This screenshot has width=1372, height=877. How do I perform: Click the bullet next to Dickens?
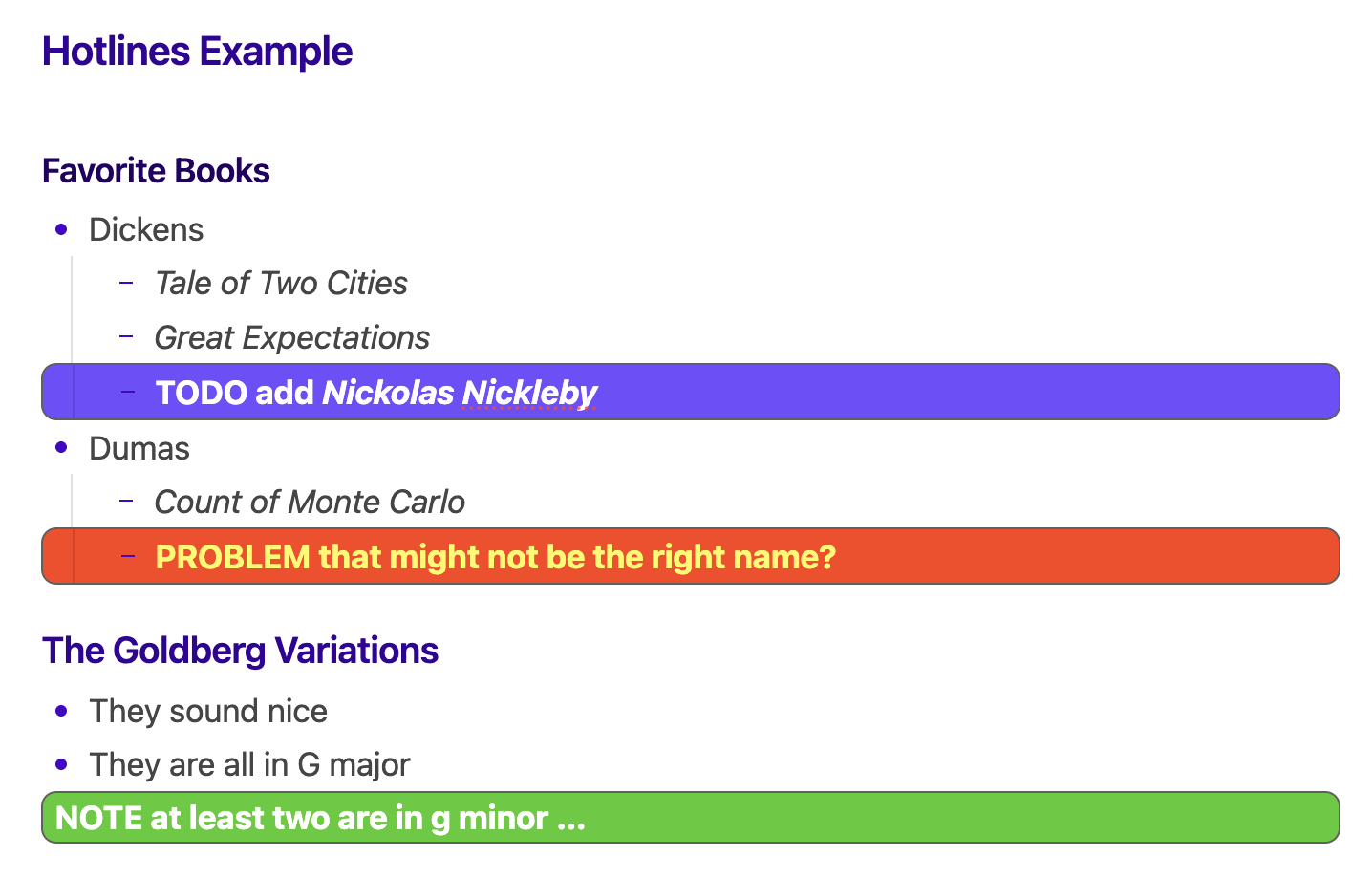[62, 229]
